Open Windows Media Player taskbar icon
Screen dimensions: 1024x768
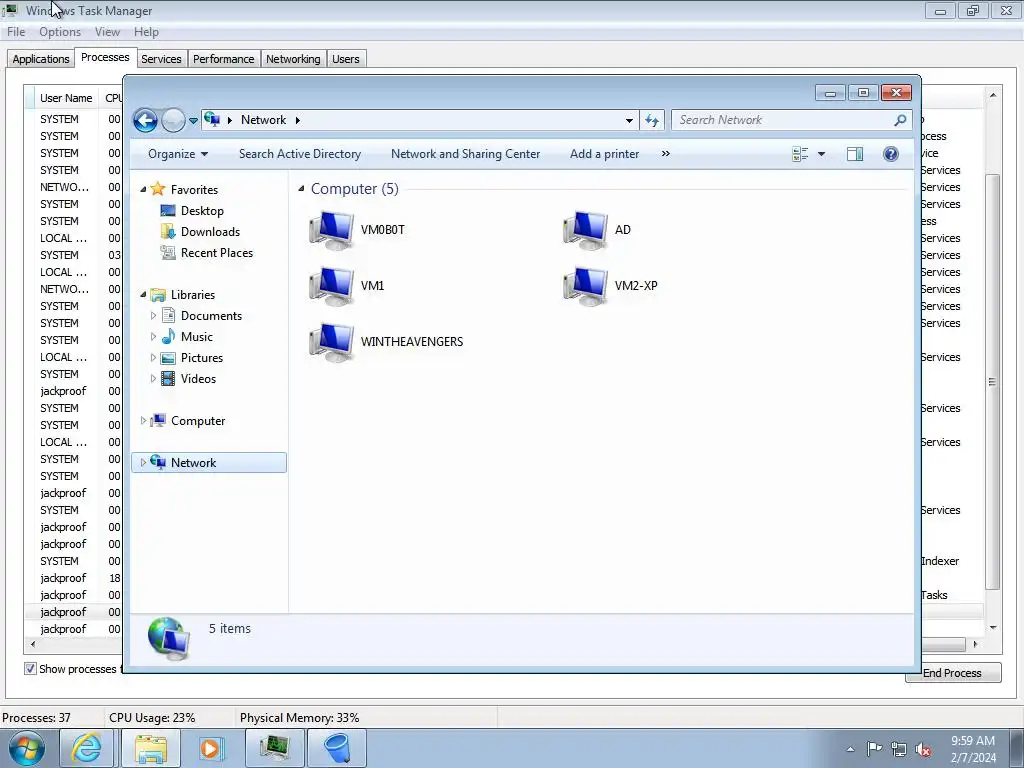[210, 748]
